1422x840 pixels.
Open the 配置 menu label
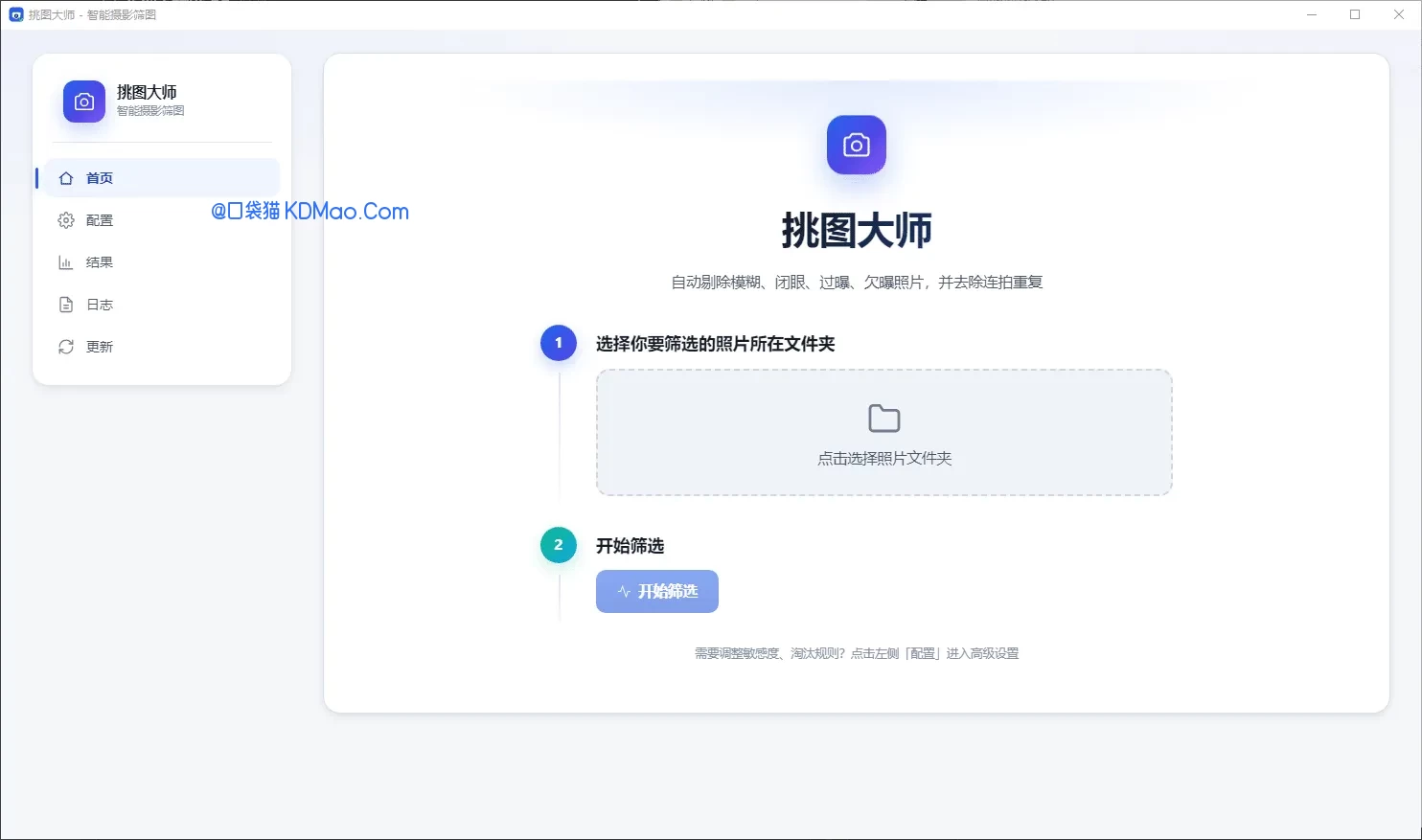[x=100, y=220]
